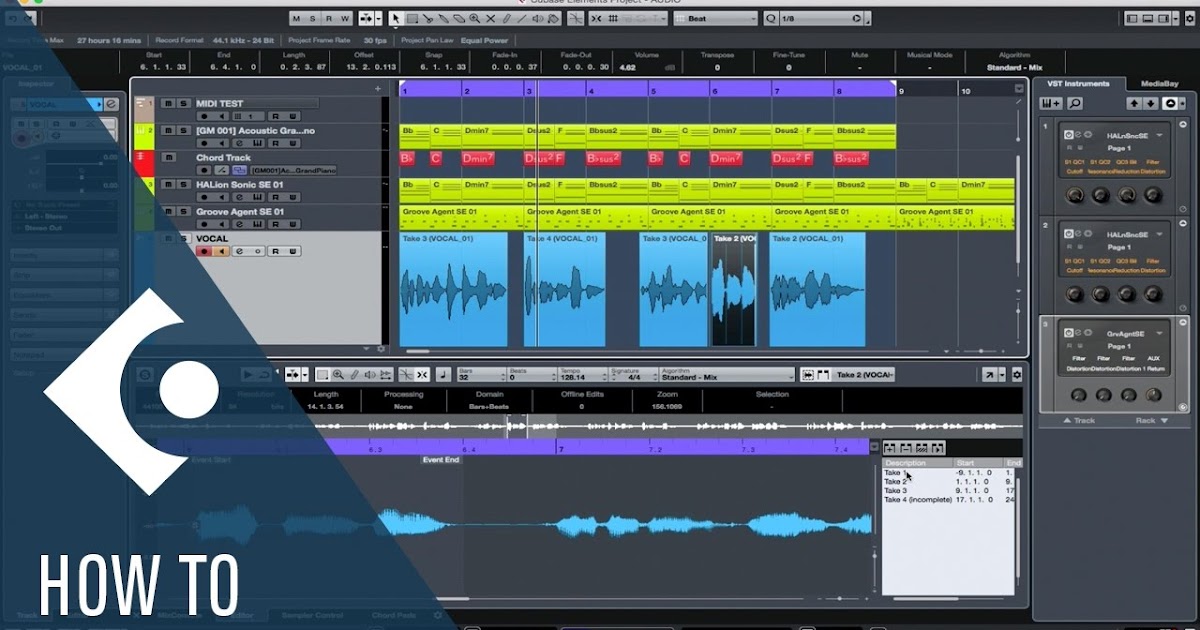Toggle auto-scroll in the main toolbar
The width and height of the screenshot is (1200, 630).
tap(364, 18)
